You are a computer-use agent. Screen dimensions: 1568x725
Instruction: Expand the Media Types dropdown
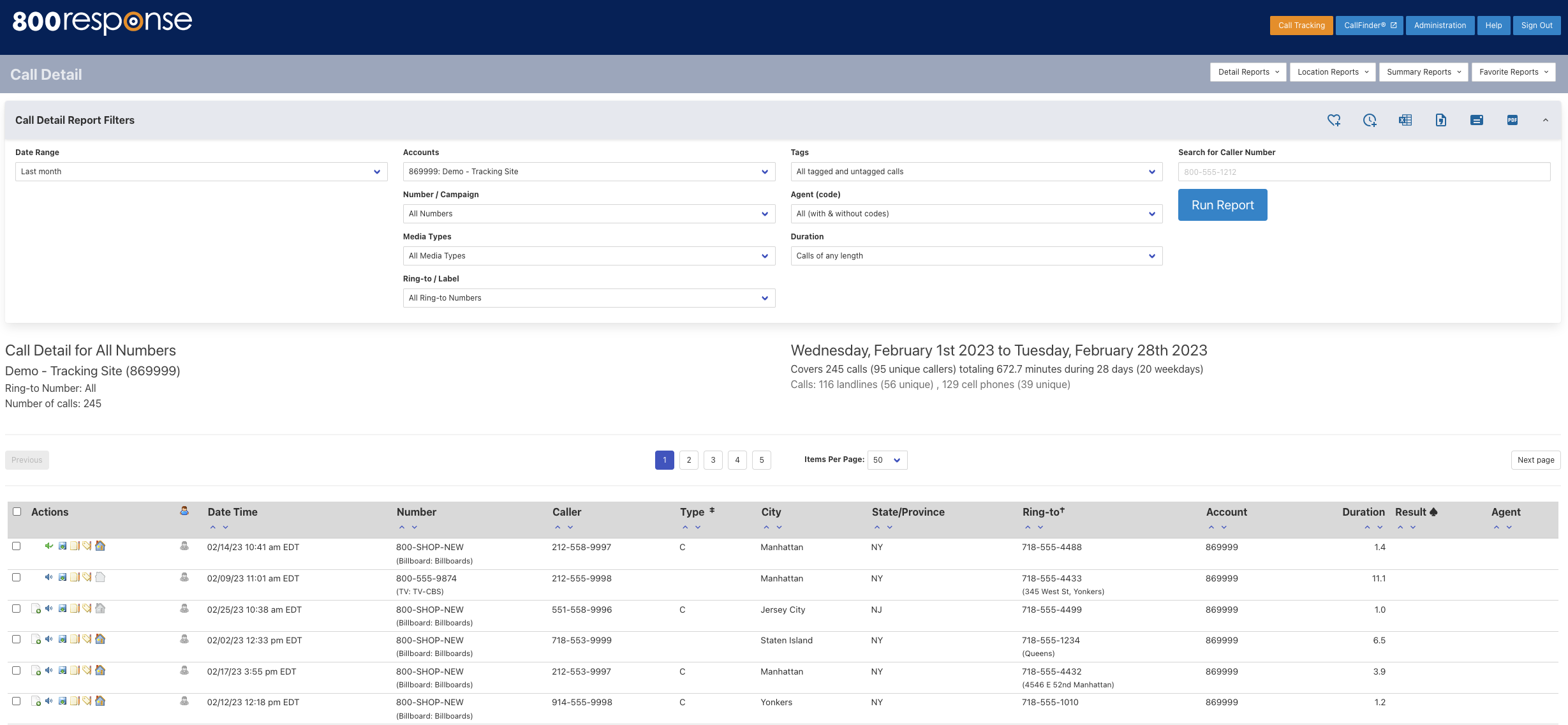click(588, 256)
